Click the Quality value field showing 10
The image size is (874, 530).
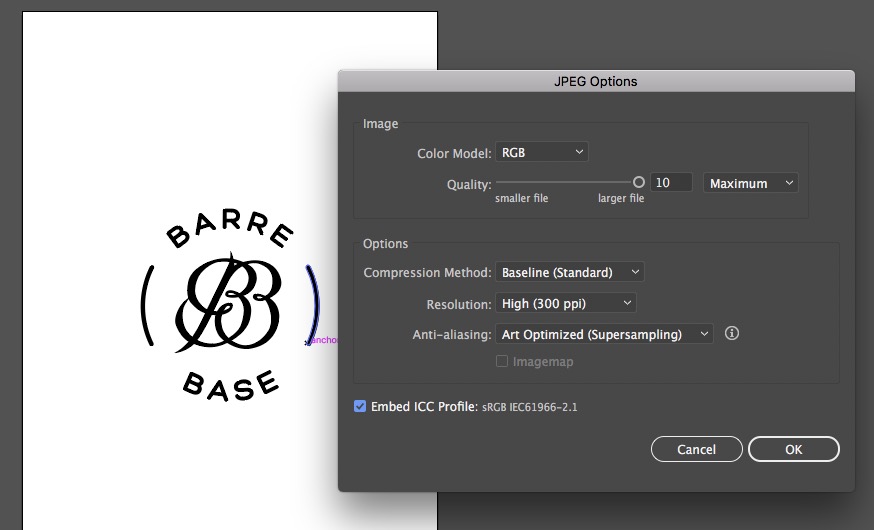click(x=671, y=182)
